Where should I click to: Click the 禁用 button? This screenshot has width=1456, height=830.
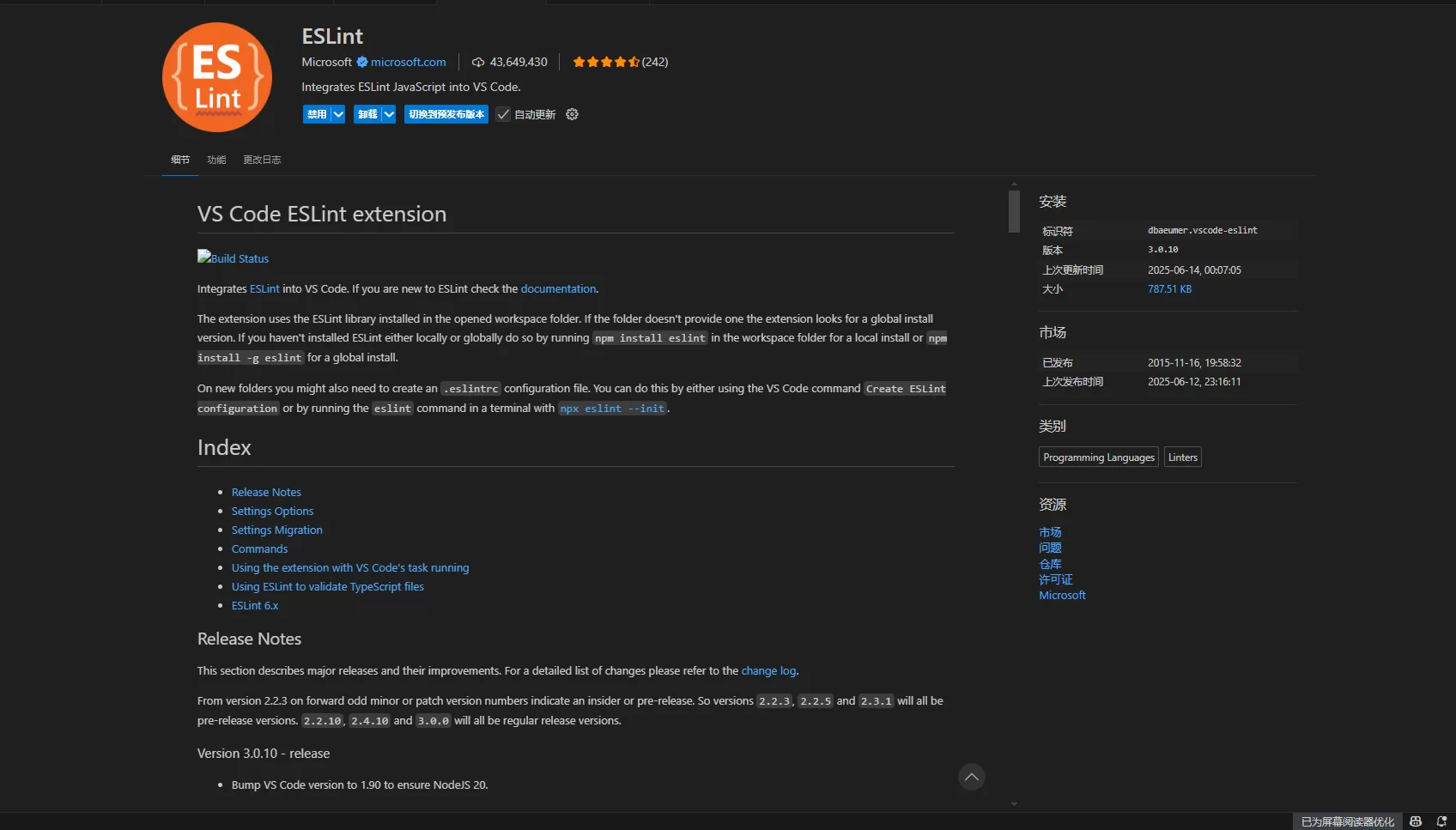tap(317, 114)
